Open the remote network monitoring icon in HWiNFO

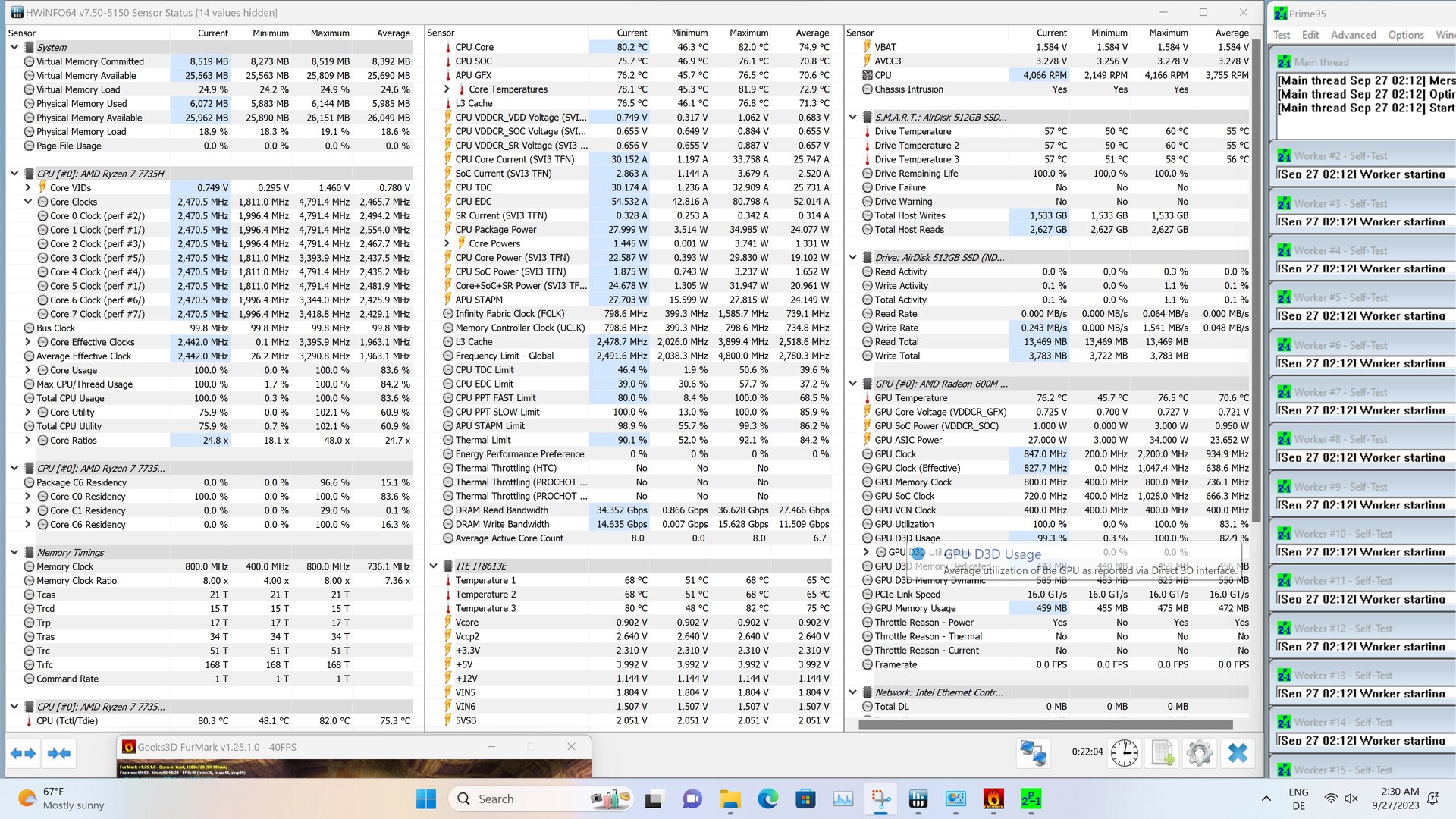pyautogui.click(x=1033, y=752)
